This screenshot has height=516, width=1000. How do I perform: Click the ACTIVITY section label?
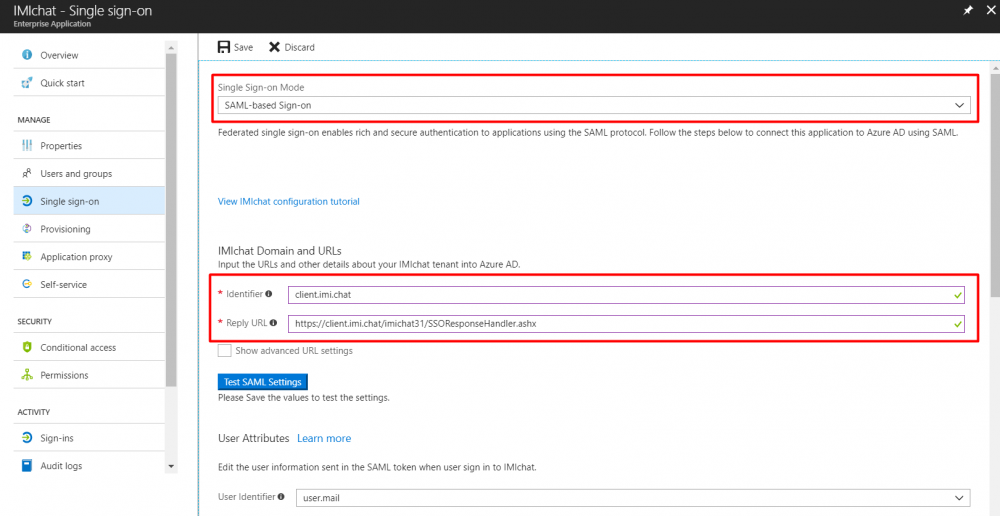34,412
